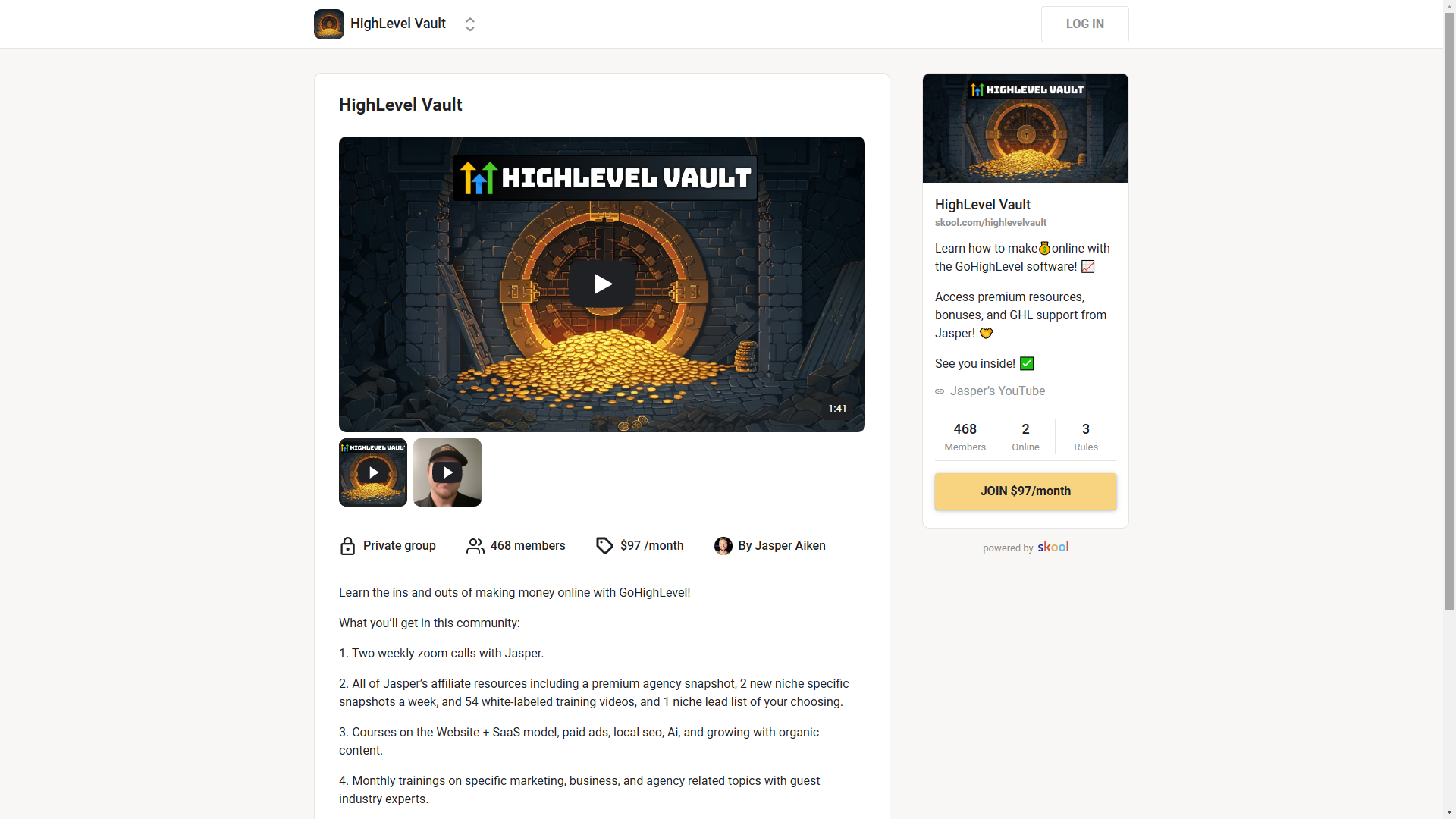Click the link icon beside Jasper's YouTube

tap(940, 391)
